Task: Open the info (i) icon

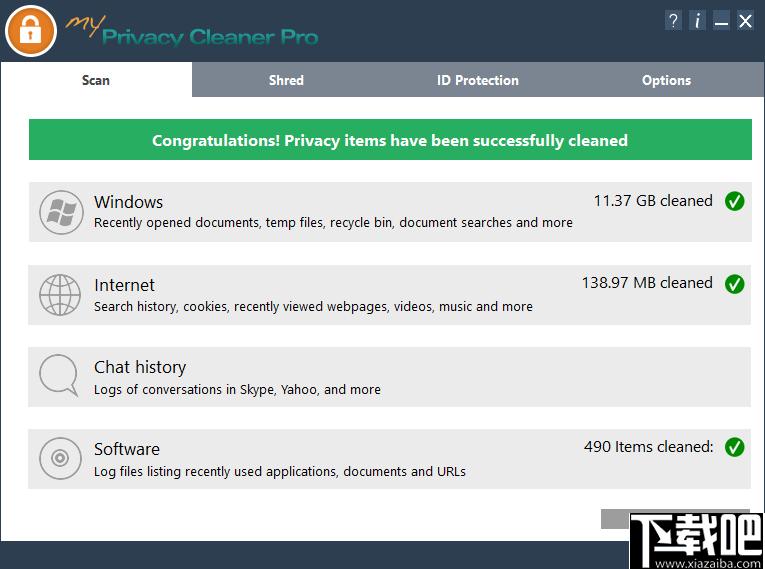Action: [697, 20]
